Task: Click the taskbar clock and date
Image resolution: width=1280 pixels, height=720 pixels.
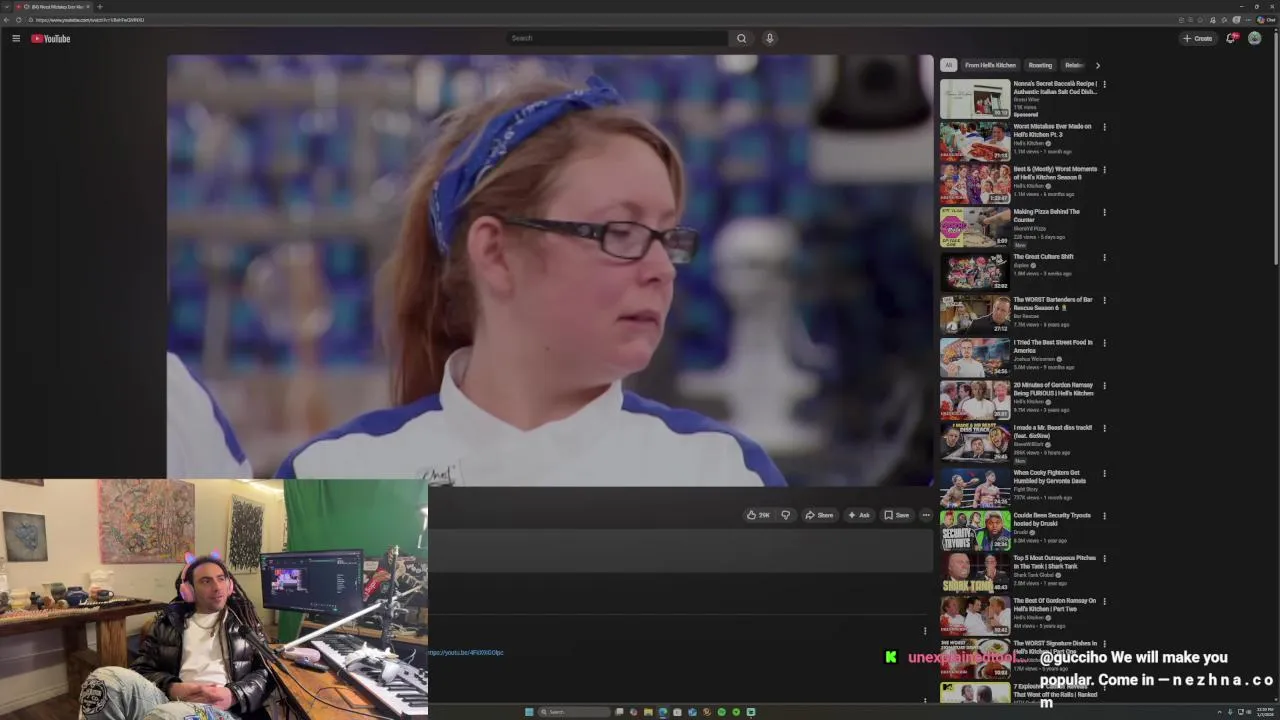Action: (x=1265, y=712)
